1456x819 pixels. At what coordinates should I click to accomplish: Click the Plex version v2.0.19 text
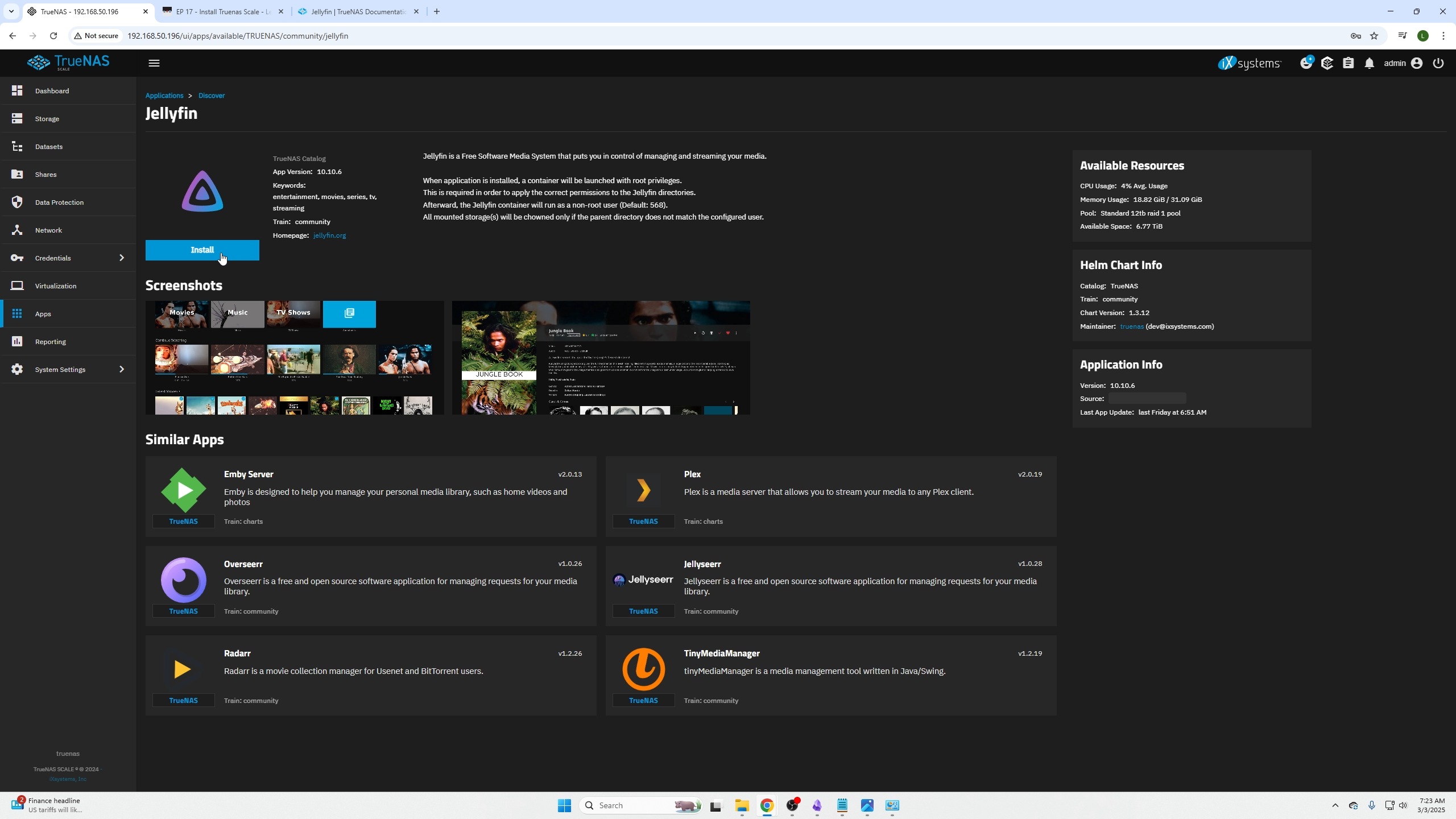[x=1030, y=474]
